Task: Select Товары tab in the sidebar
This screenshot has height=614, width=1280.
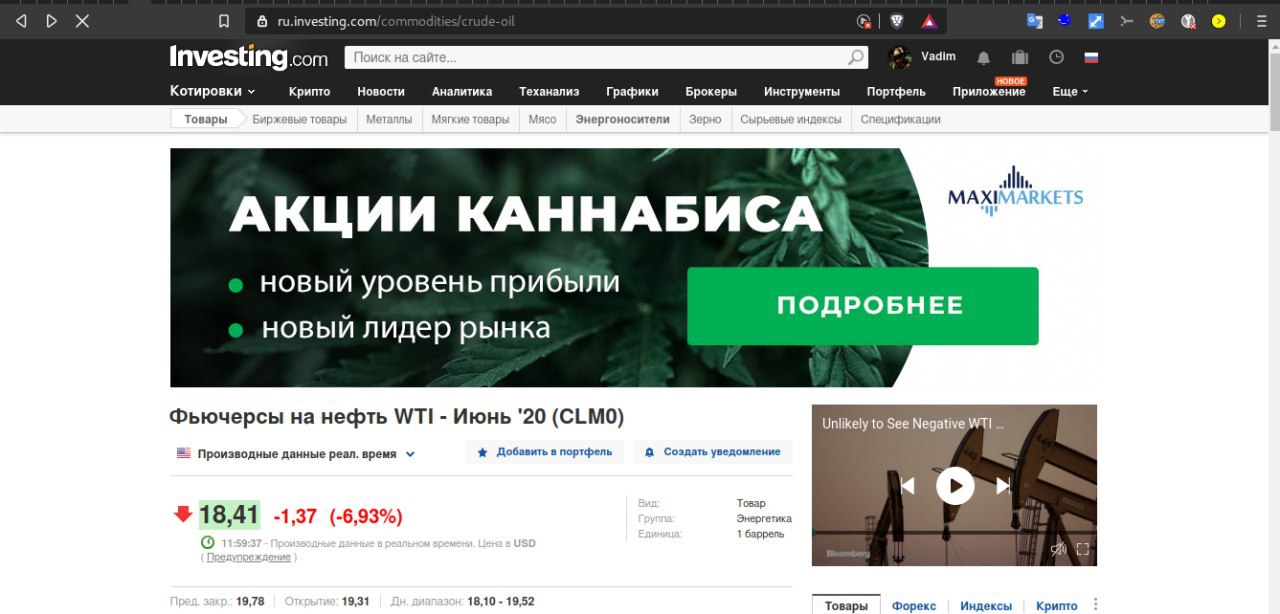Action: coord(846,605)
